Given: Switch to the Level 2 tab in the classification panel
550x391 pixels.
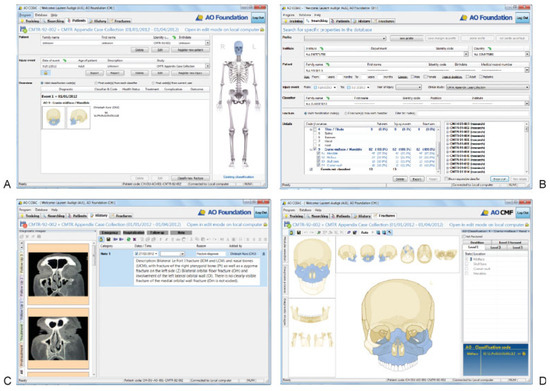Looking at the screenshot, I should (x=495, y=247).
